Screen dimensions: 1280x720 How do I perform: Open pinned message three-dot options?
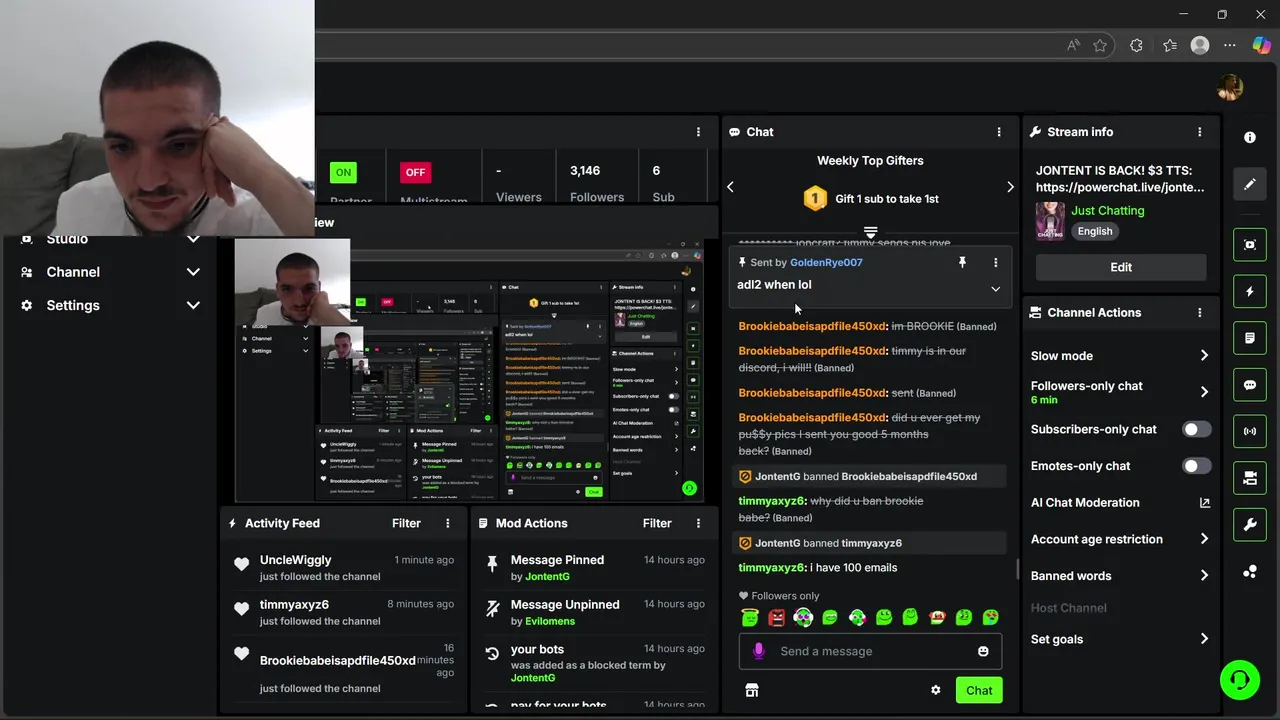[995, 262]
